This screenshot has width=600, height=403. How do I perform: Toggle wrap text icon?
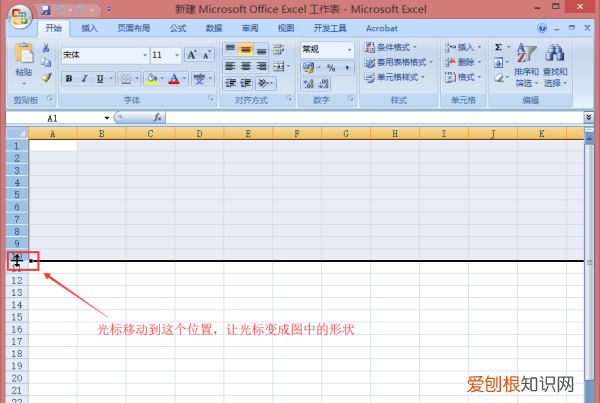coord(279,49)
